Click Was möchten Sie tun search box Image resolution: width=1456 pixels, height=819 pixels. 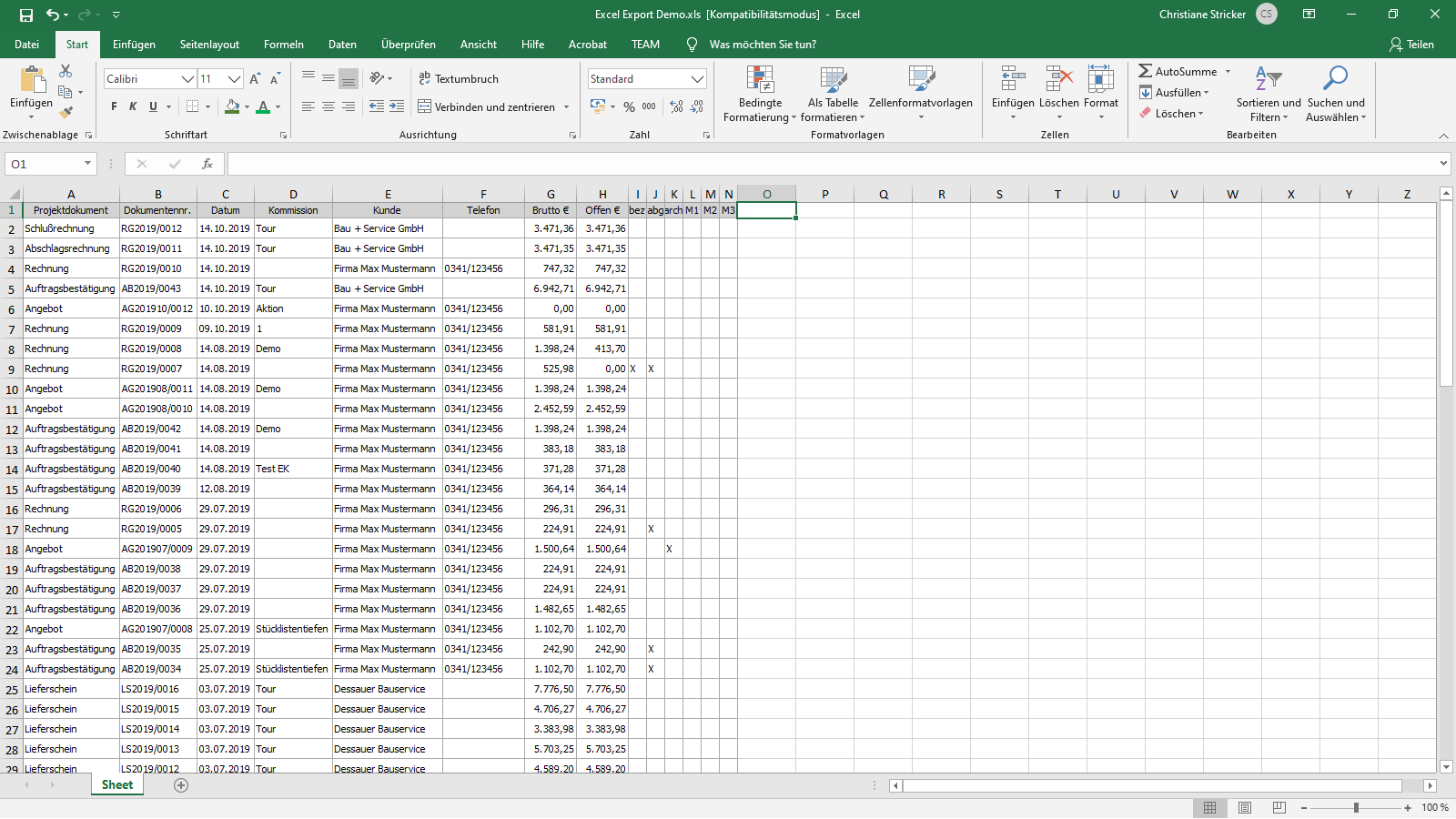click(763, 45)
